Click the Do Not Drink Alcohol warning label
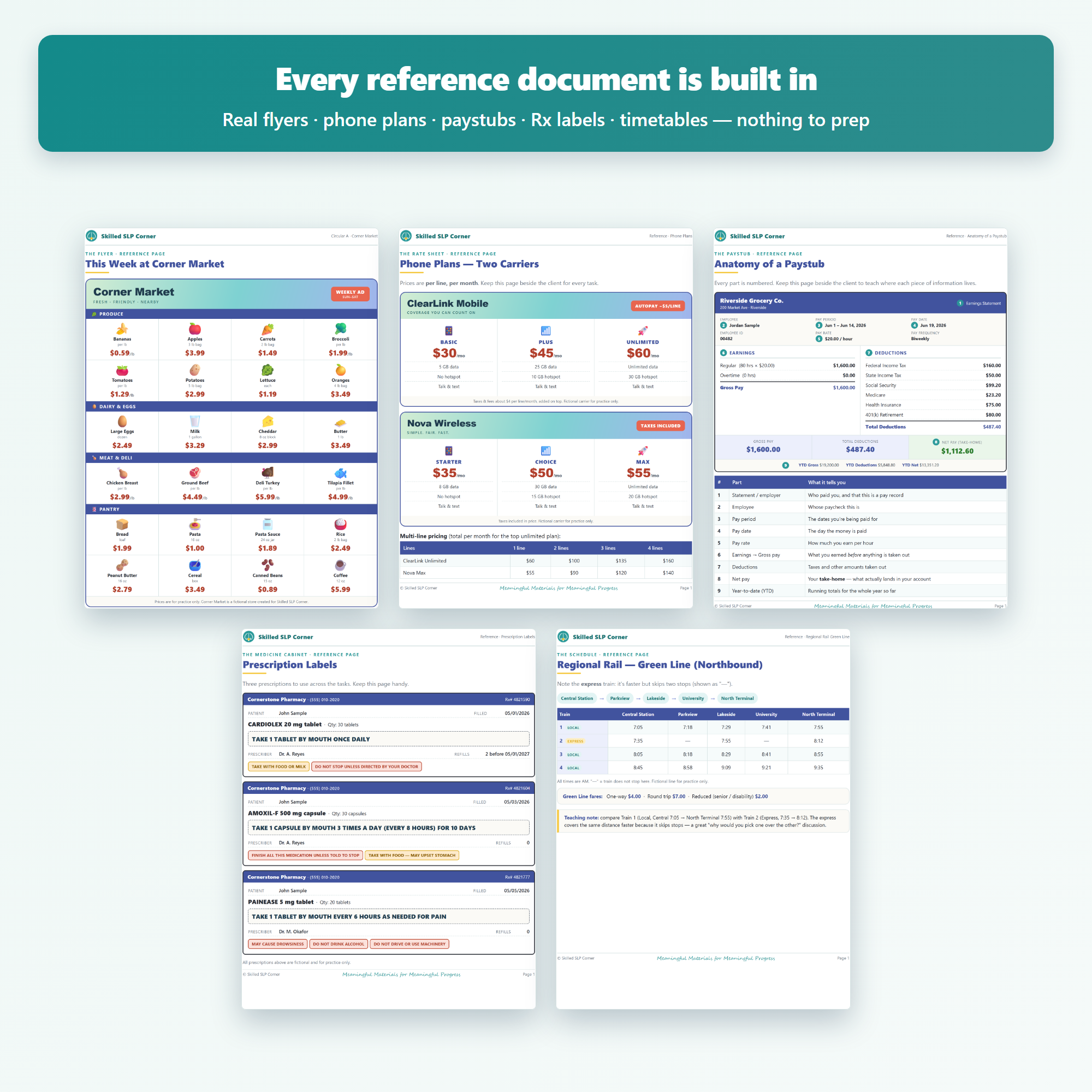1092x1092 pixels. click(x=339, y=944)
